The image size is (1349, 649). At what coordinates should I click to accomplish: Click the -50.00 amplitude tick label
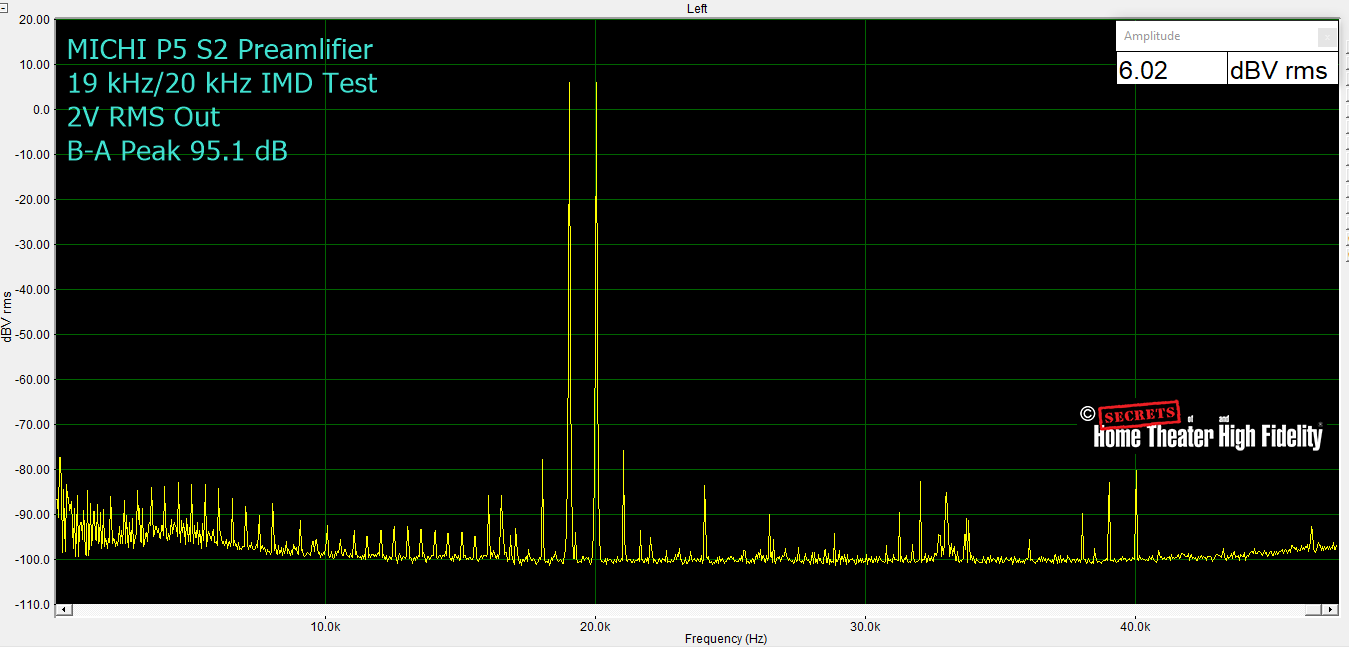(x=33, y=335)
